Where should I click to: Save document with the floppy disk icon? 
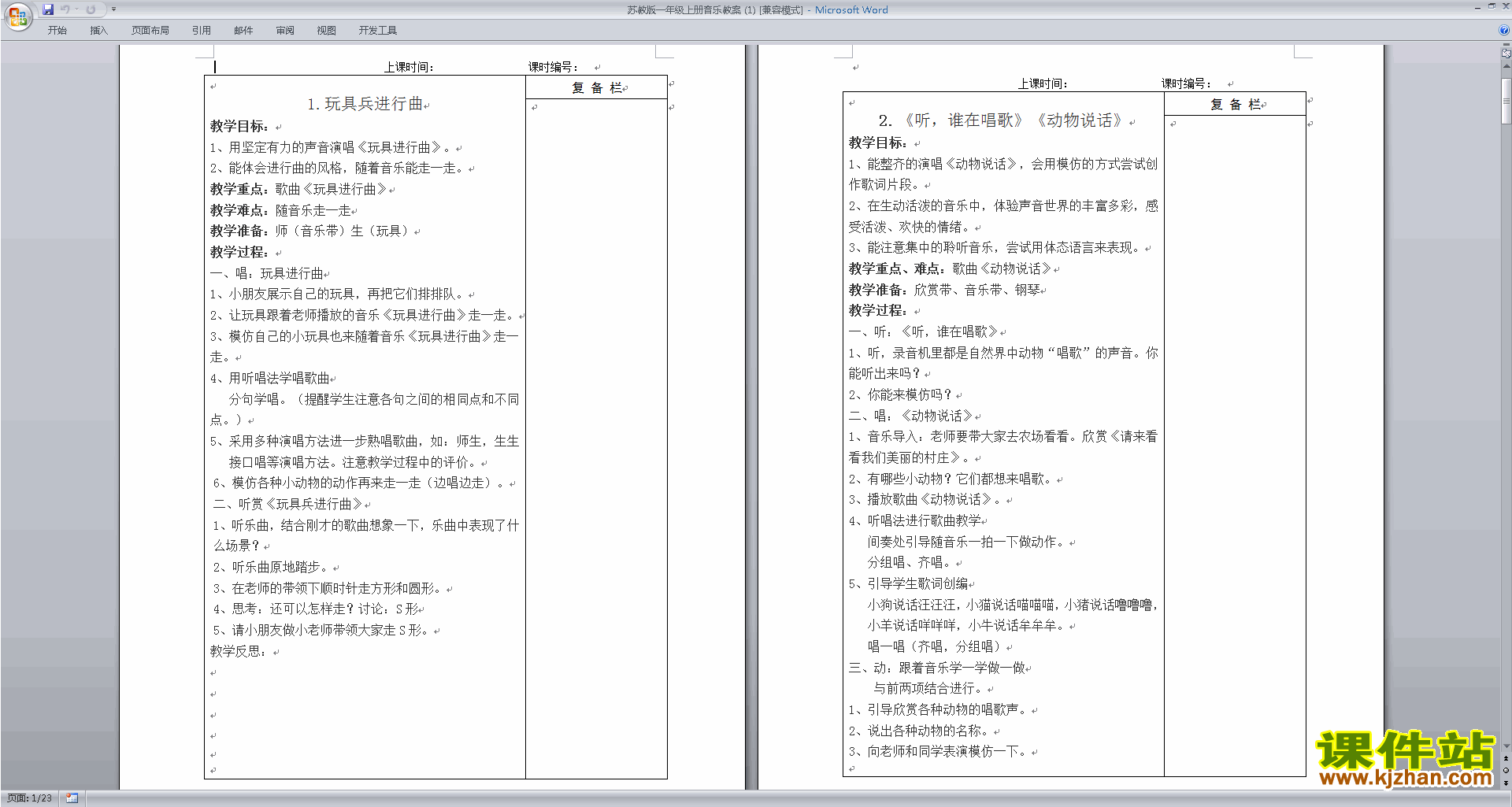pyautogui.click(x=48, y=9)
